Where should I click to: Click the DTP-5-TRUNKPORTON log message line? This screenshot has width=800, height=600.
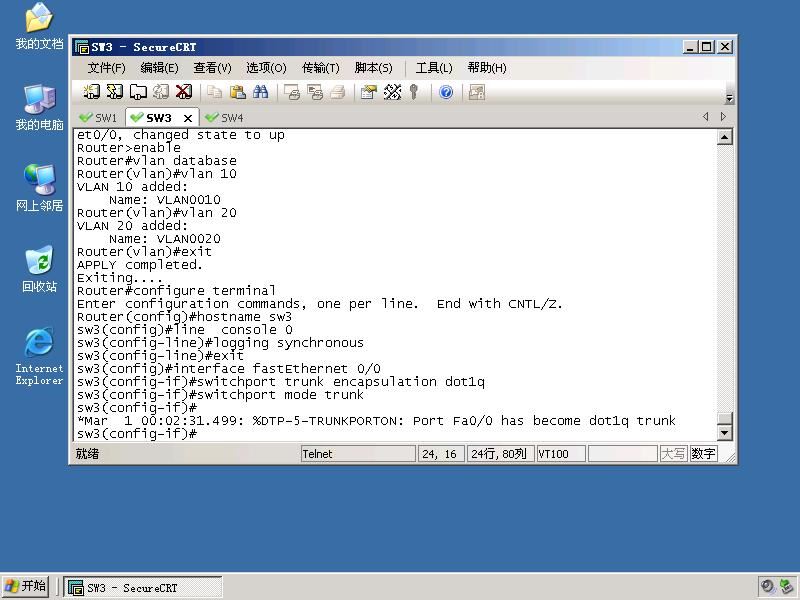(376, 421)
